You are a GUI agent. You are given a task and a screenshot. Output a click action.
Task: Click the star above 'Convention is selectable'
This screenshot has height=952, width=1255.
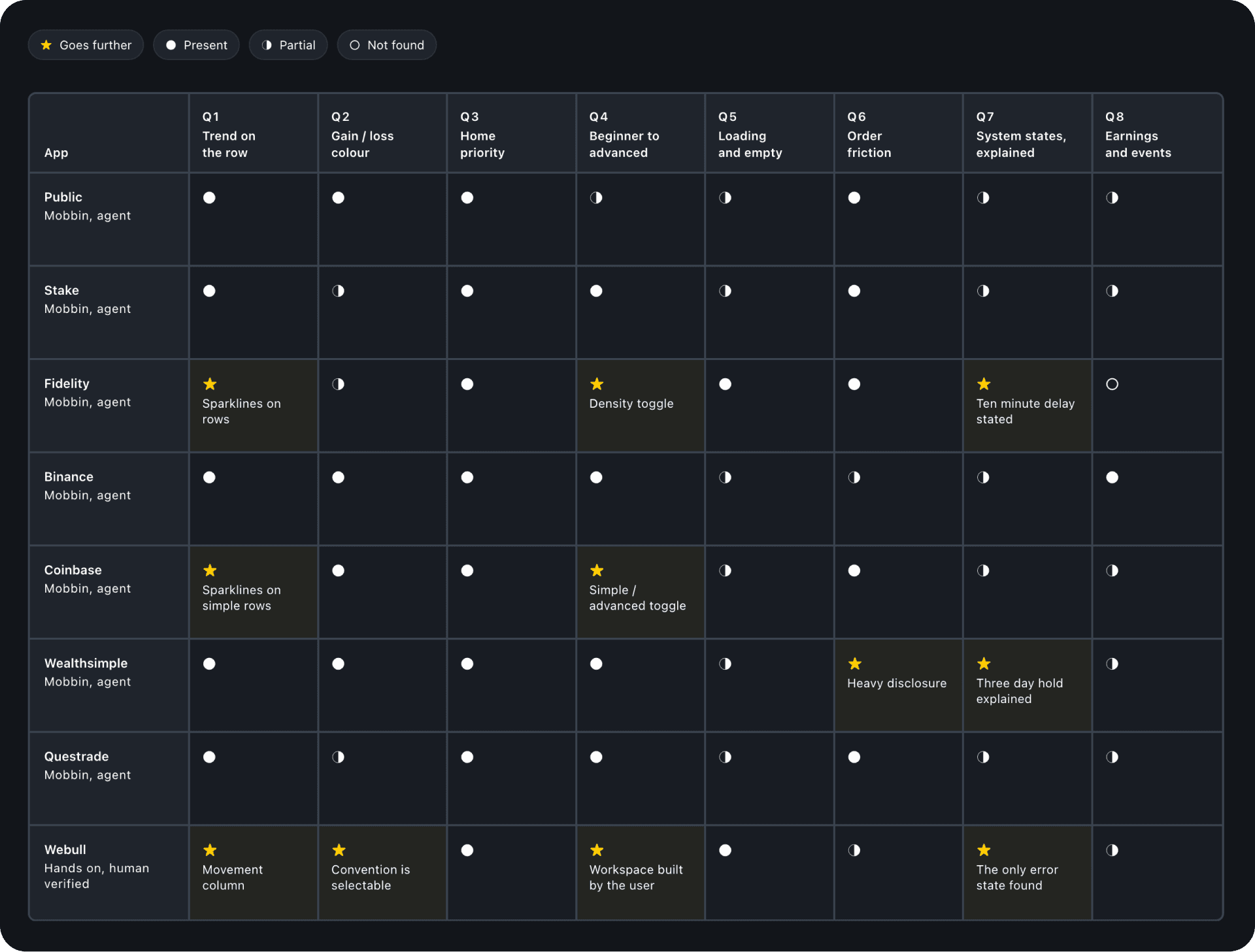pyautogui.click(x=339, y=850)
